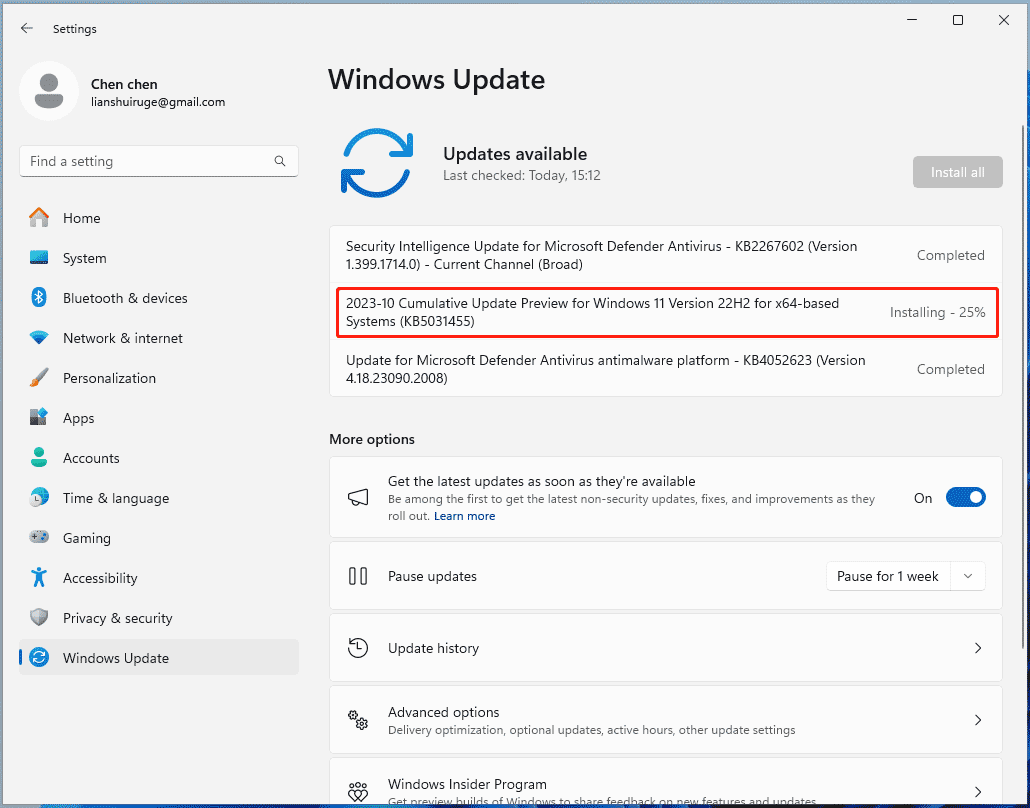1030x808 pixels.
Task: Open Advanced options row label
Action: pyautogui.click(x=443, y=712)
